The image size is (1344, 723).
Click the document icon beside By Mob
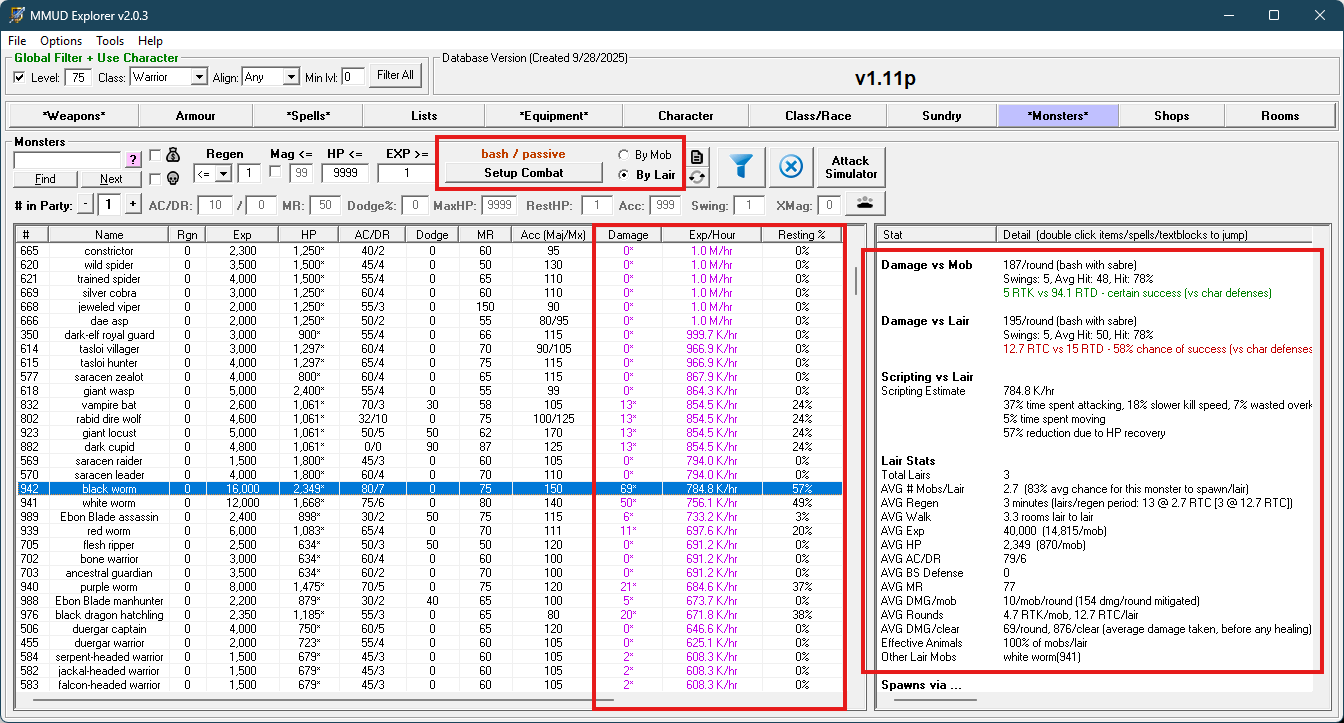coord(697,157)
